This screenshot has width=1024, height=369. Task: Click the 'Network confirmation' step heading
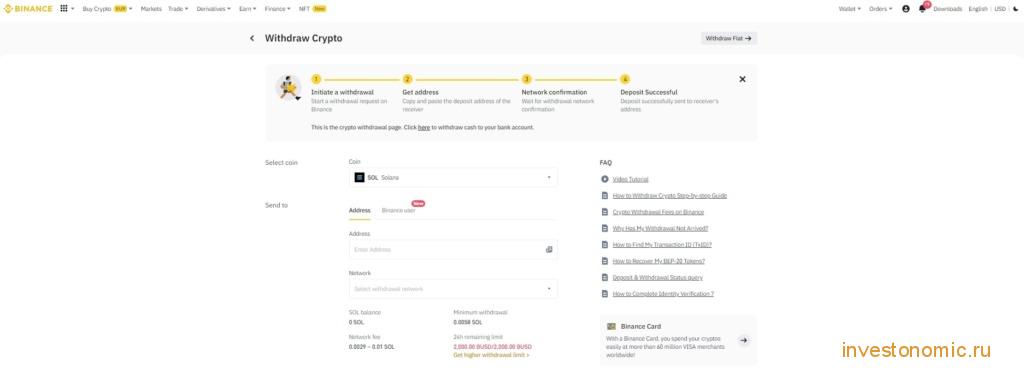(554, 92)
